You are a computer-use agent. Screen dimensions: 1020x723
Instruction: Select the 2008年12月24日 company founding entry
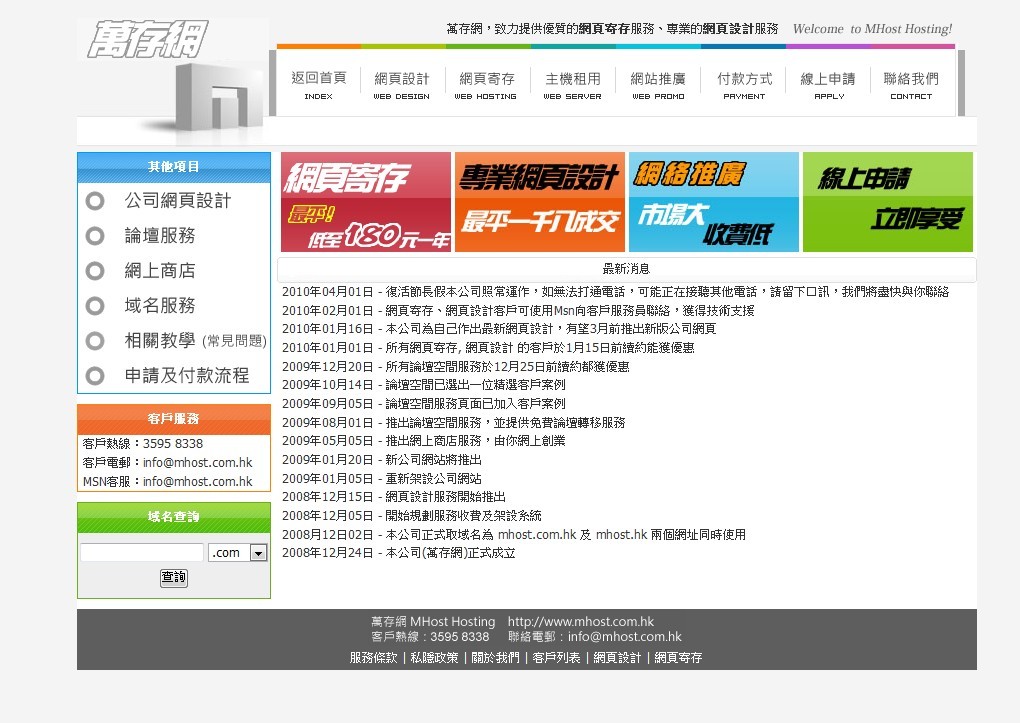399,553
